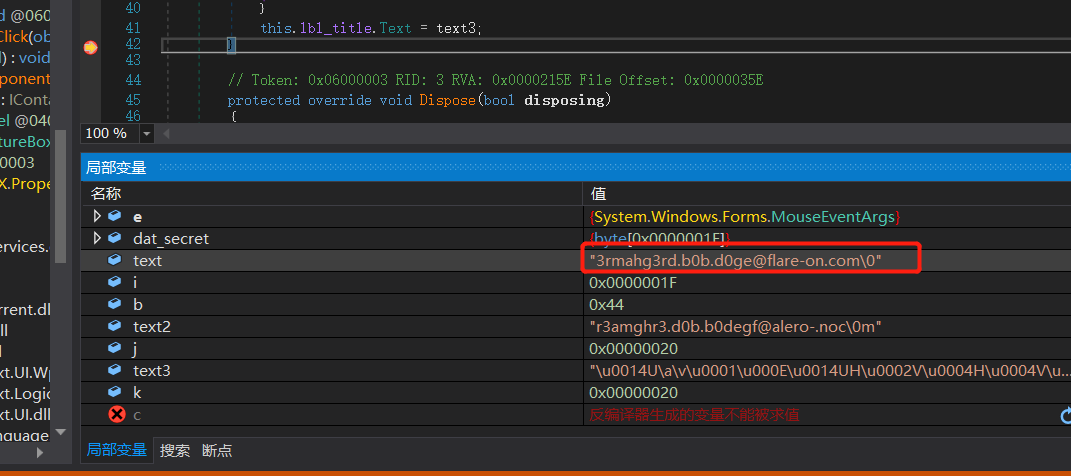
Task: Click the left panel's scroll-down arrow
Action: click(62, 431)
